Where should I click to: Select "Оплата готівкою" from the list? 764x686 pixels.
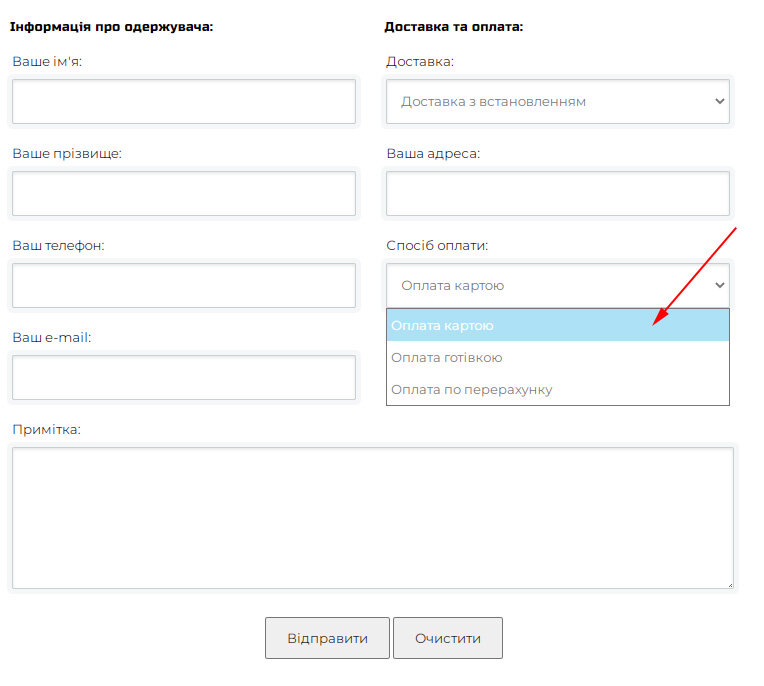557,358
